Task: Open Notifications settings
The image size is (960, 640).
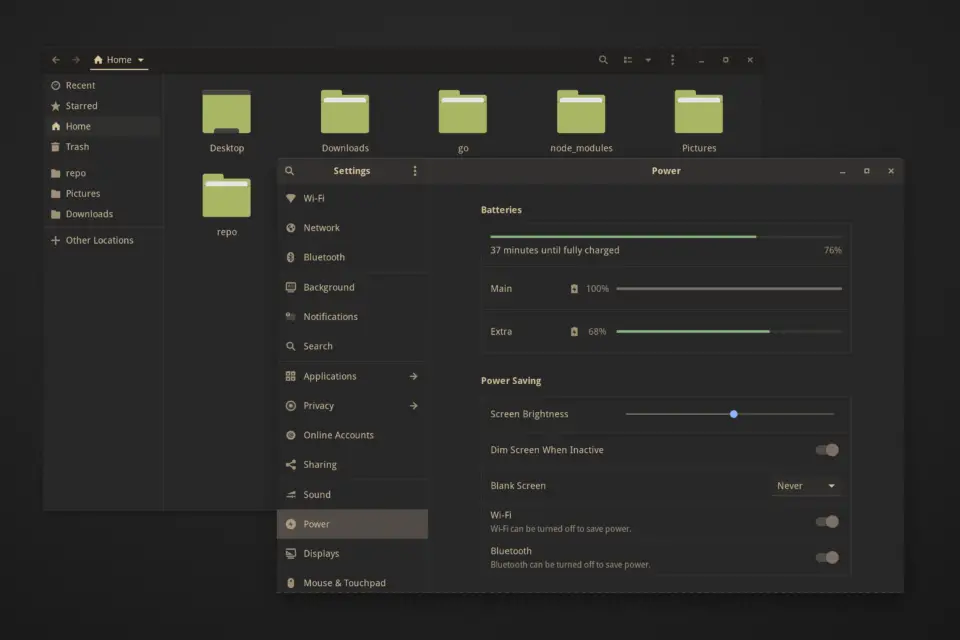Action: [329, 316]
